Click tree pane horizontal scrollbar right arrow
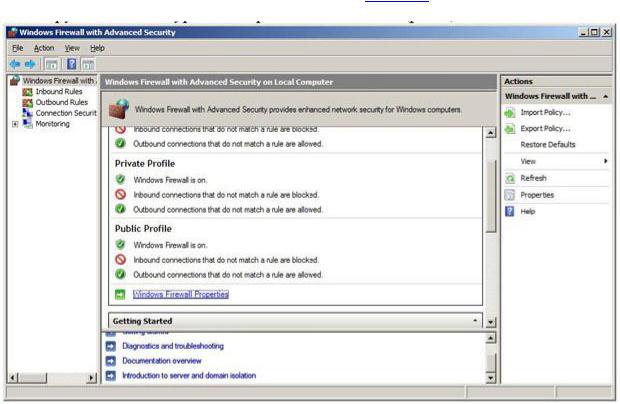The image size is (620, 404). [x=92, y=378]
